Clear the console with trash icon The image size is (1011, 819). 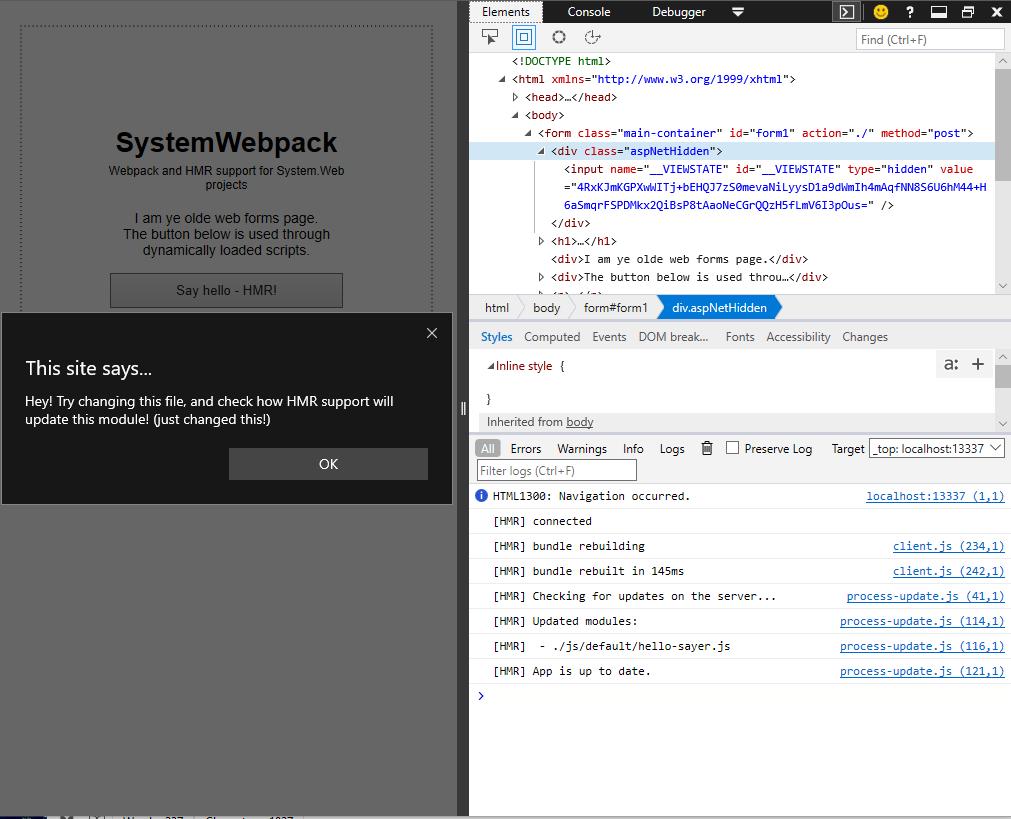(707, 448)
